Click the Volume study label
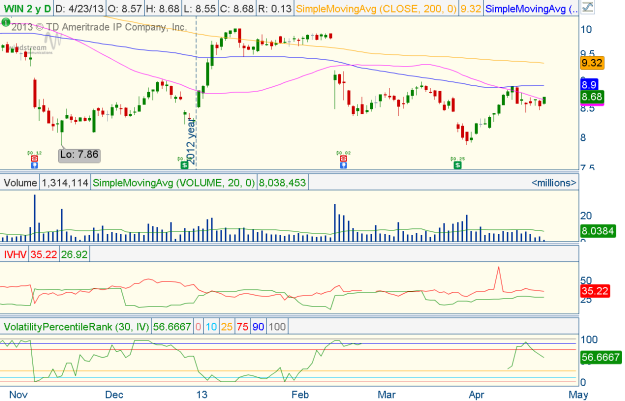Screen dimensions: 625x401 click(x=20, y=183)
